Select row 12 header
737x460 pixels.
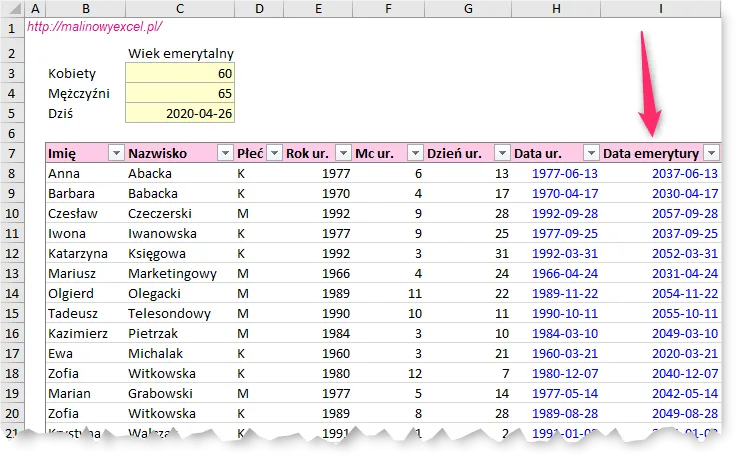pos(11,254)
